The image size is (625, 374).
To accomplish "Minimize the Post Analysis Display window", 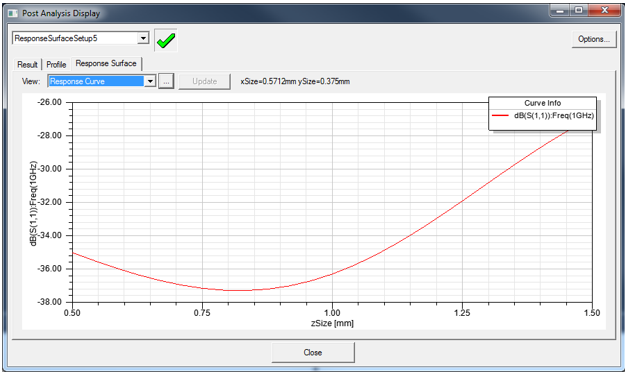I will click(x=560, y=10).
